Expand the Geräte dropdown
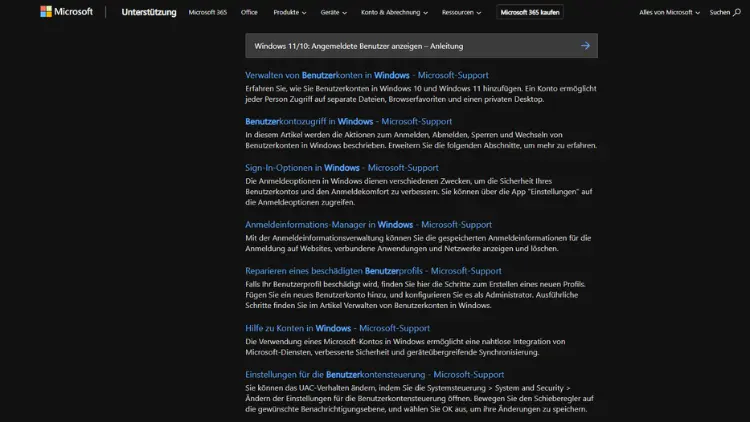 (x=333, y=12)
